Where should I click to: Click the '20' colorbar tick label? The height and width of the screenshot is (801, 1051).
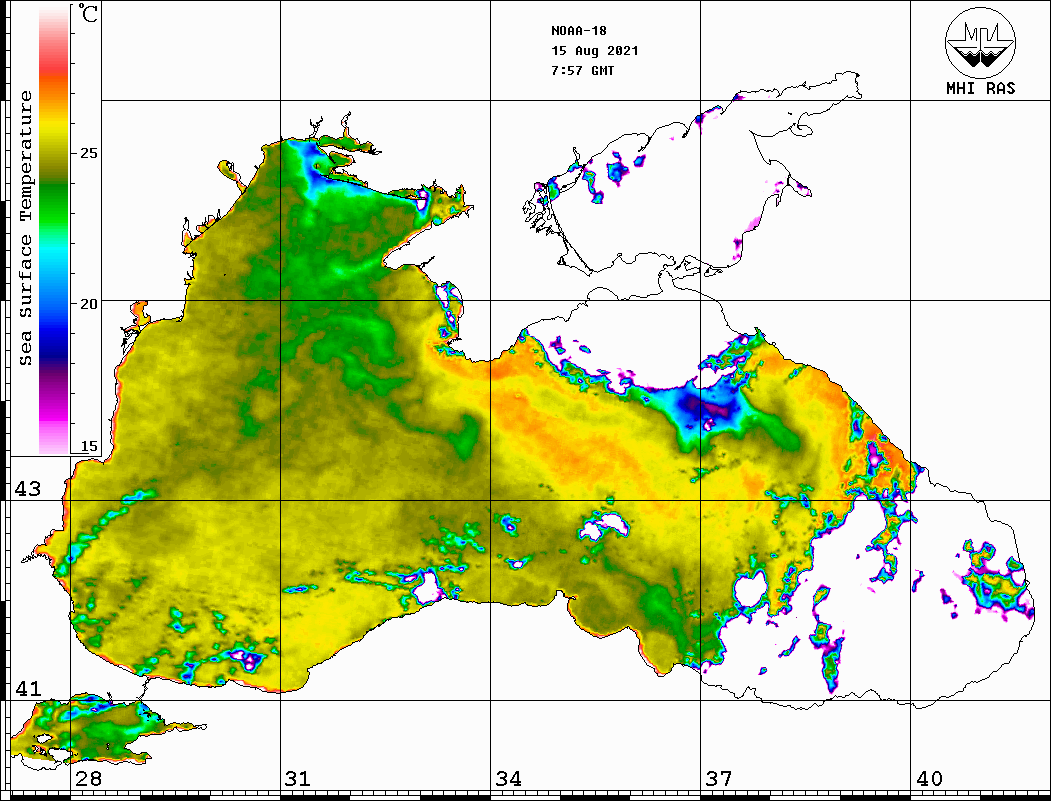88,304
